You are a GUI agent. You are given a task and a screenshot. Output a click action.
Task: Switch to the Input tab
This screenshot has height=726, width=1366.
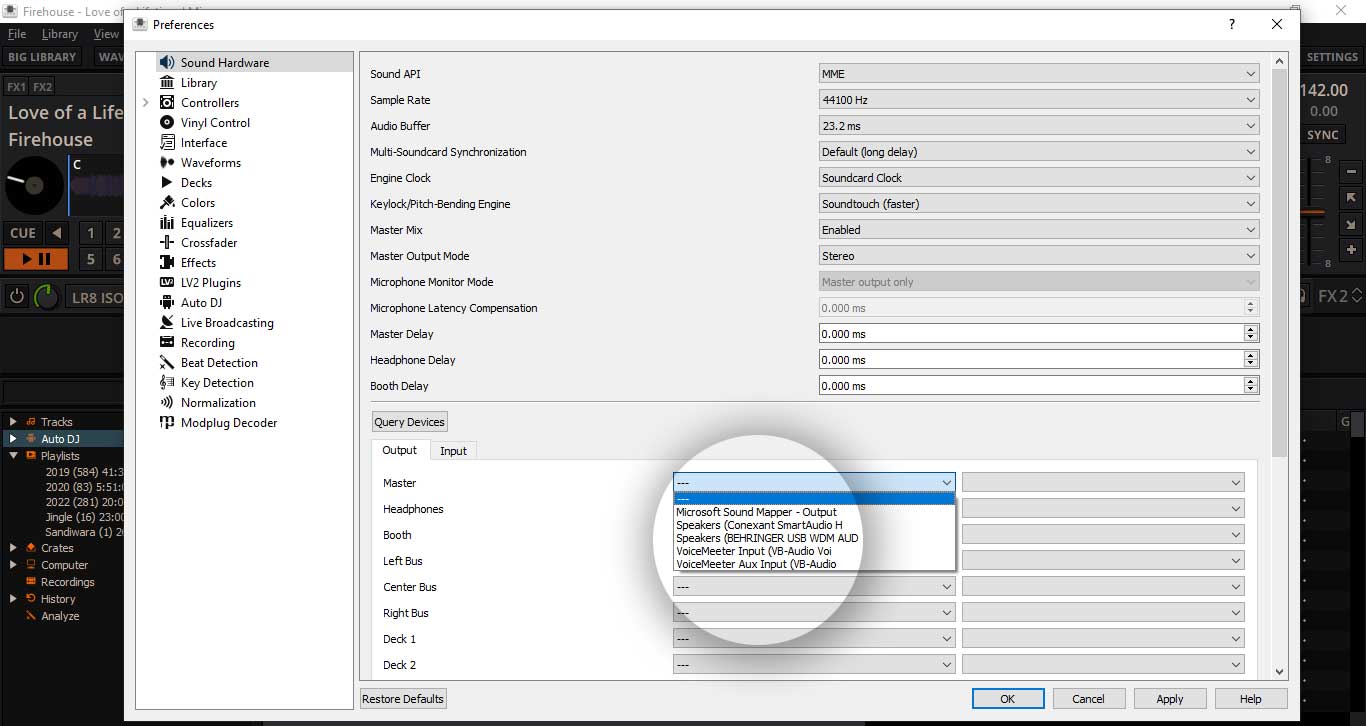click(x=453, y=451)
